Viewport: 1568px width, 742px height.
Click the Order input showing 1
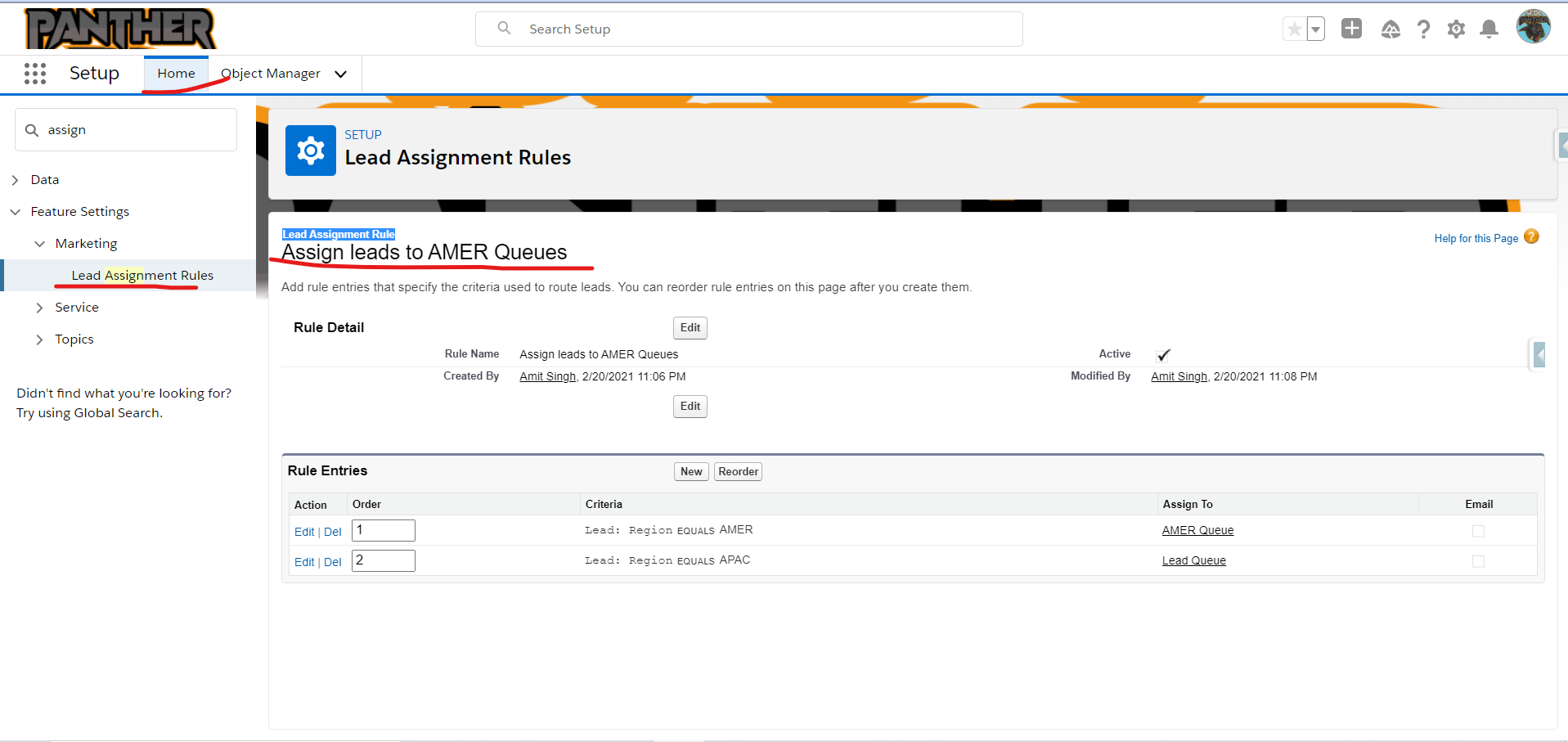pyautogui.click(x=383, y=530)
